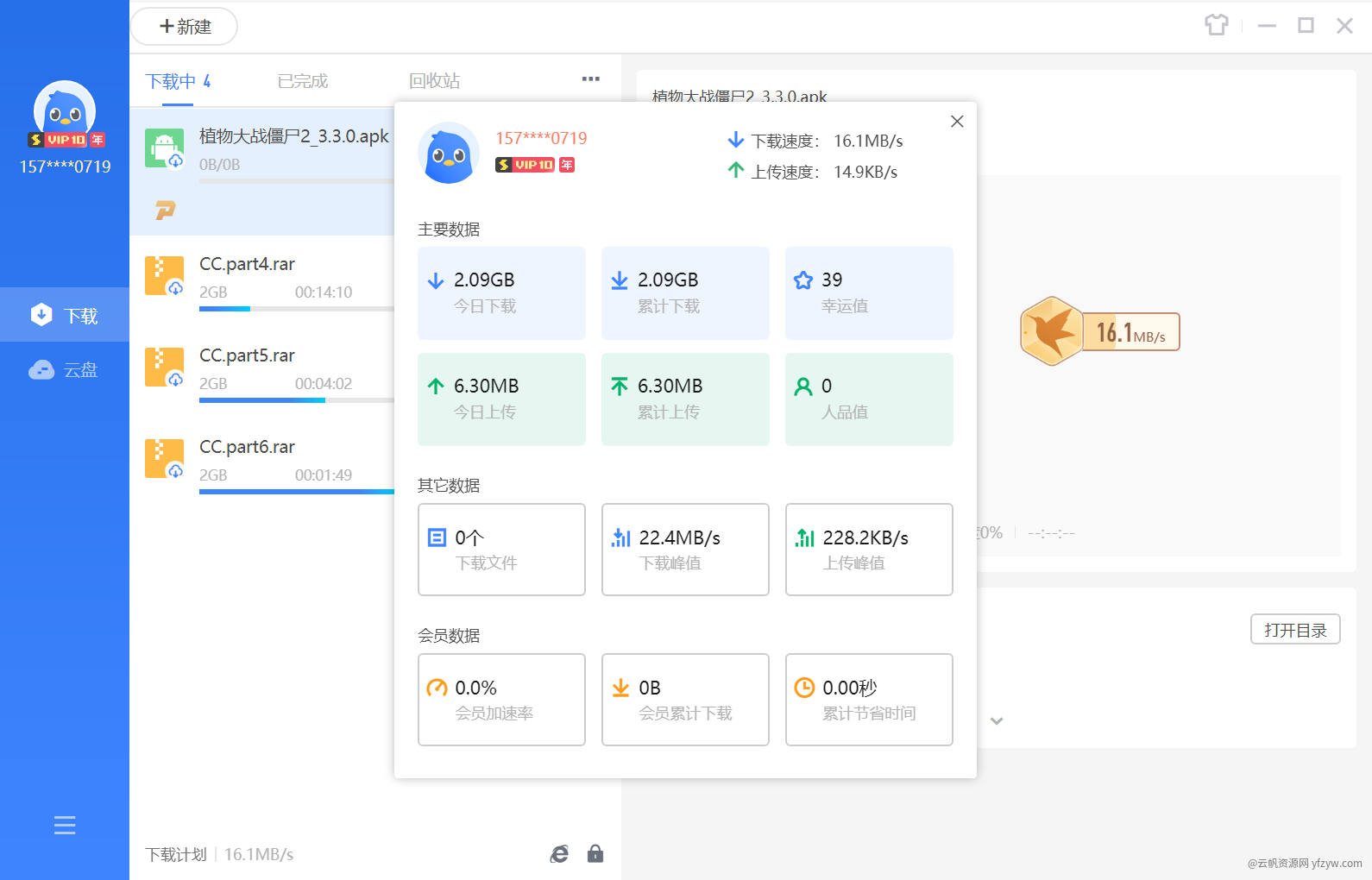Open the 累计下载 2.09GB card
Viewport: 1372px width, 880px height.
pos(685,293)
